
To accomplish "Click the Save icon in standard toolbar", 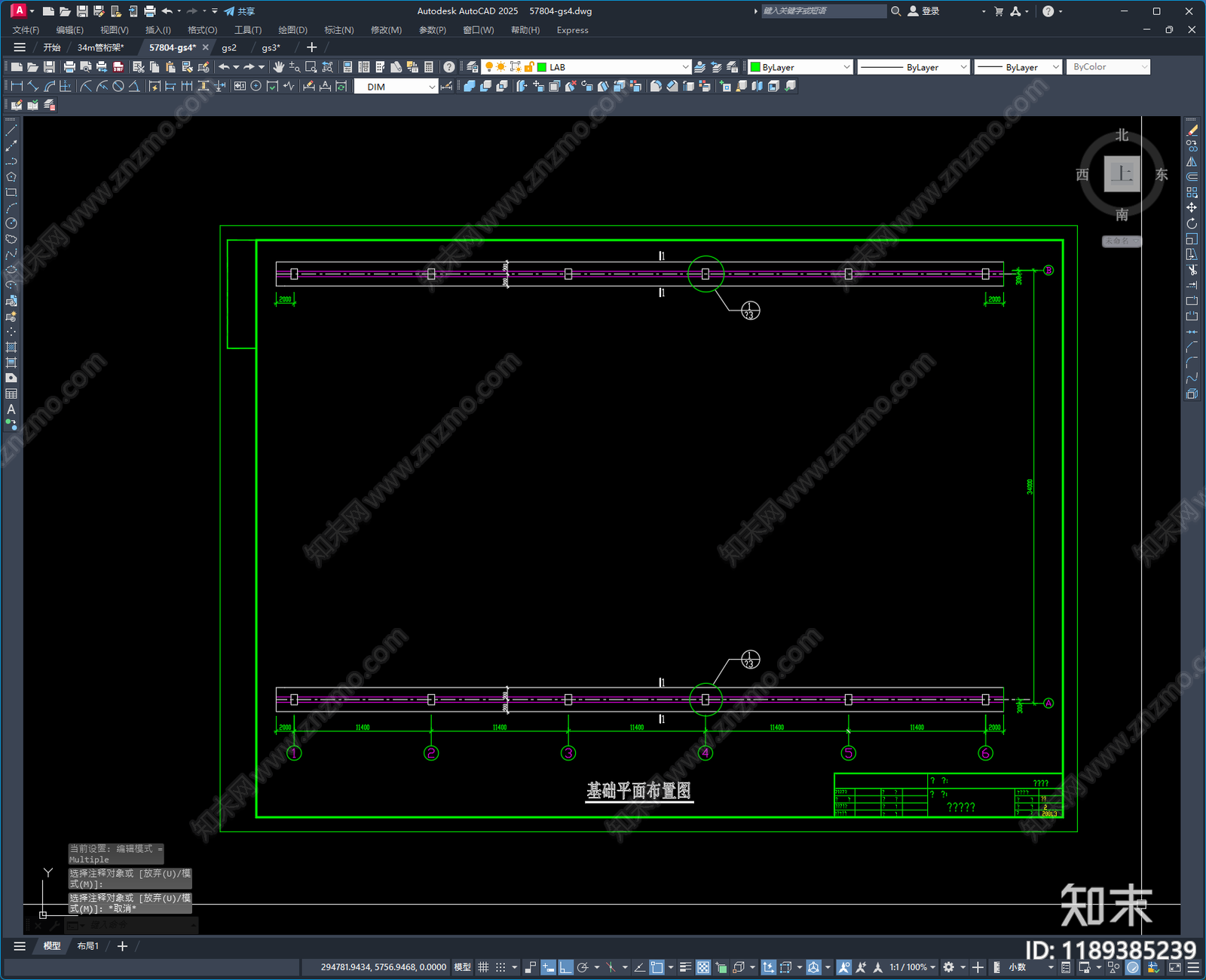I will (49, 67).
